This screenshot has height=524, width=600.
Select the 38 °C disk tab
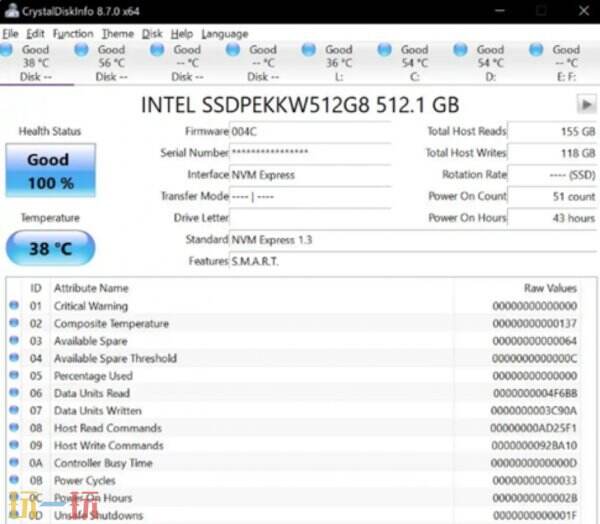[x=35, y=63]
